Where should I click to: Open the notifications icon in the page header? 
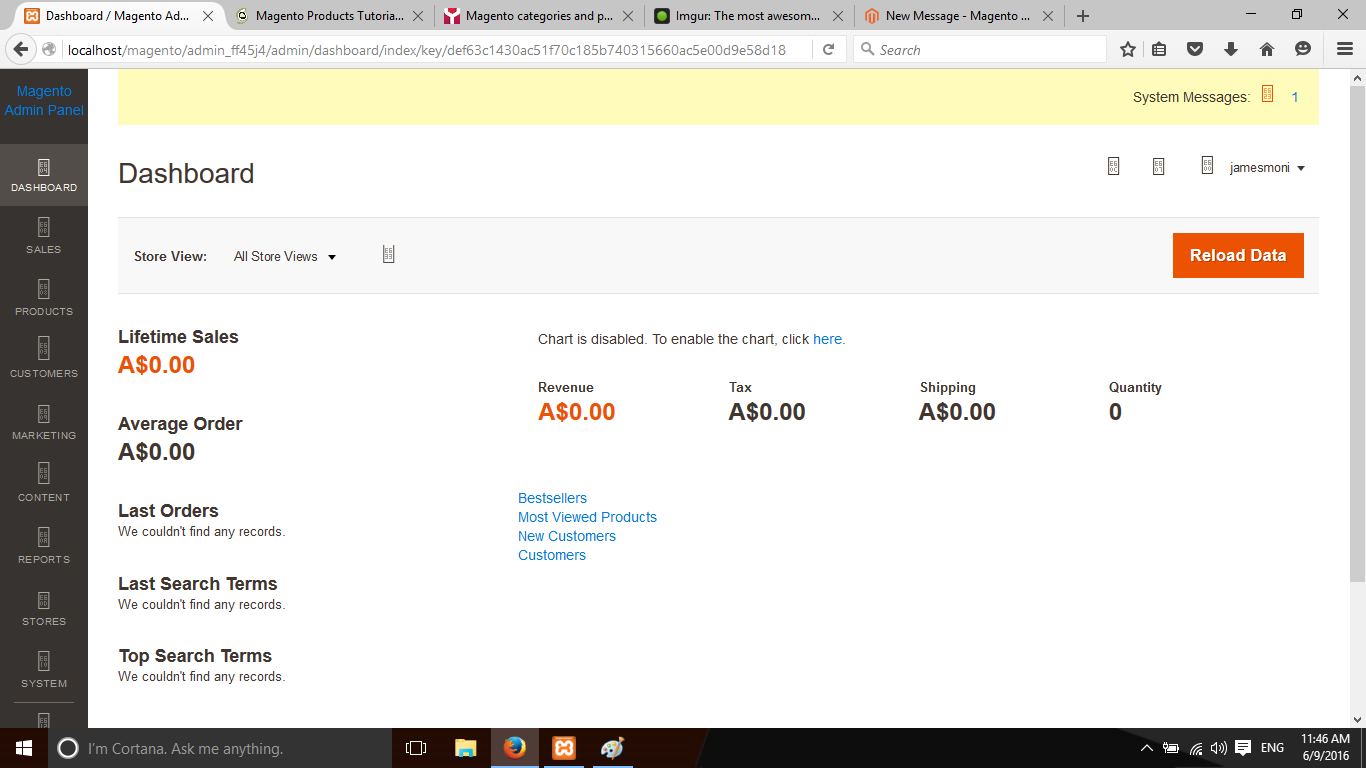(1158, 166)
